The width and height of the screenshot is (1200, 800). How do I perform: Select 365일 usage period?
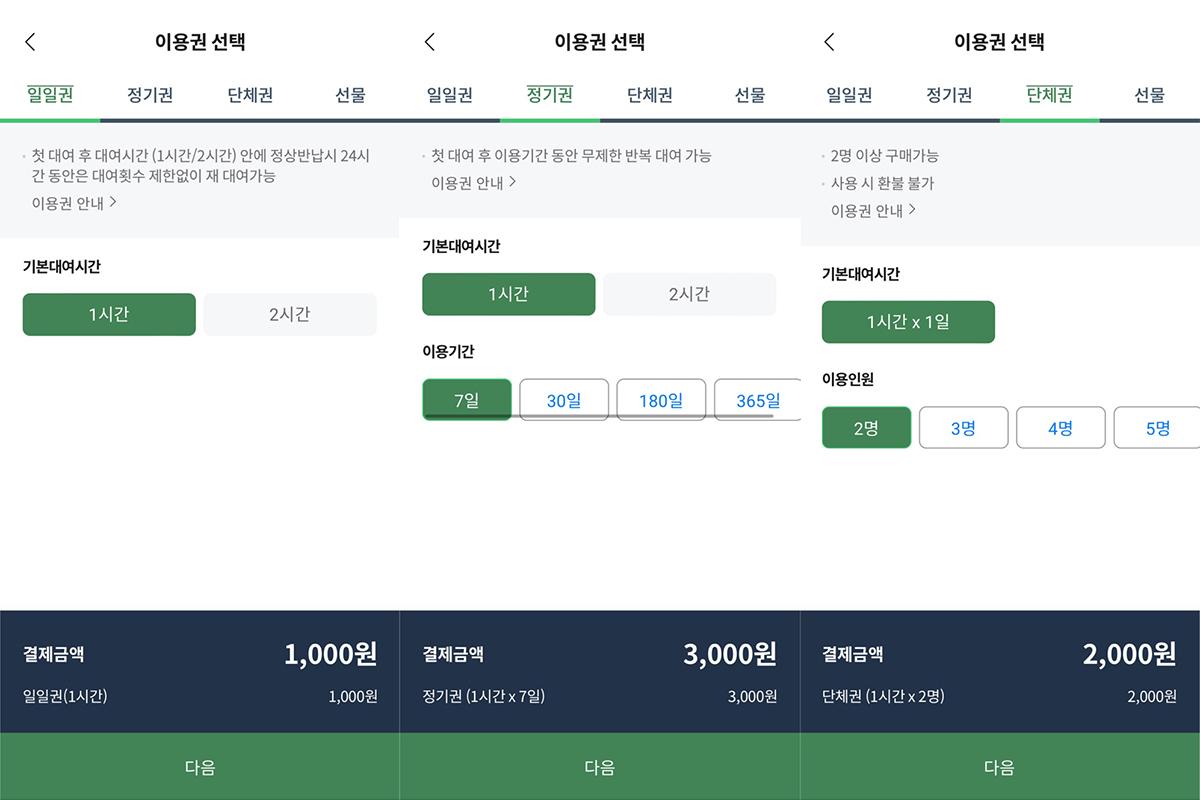click(x=758, y=398)
